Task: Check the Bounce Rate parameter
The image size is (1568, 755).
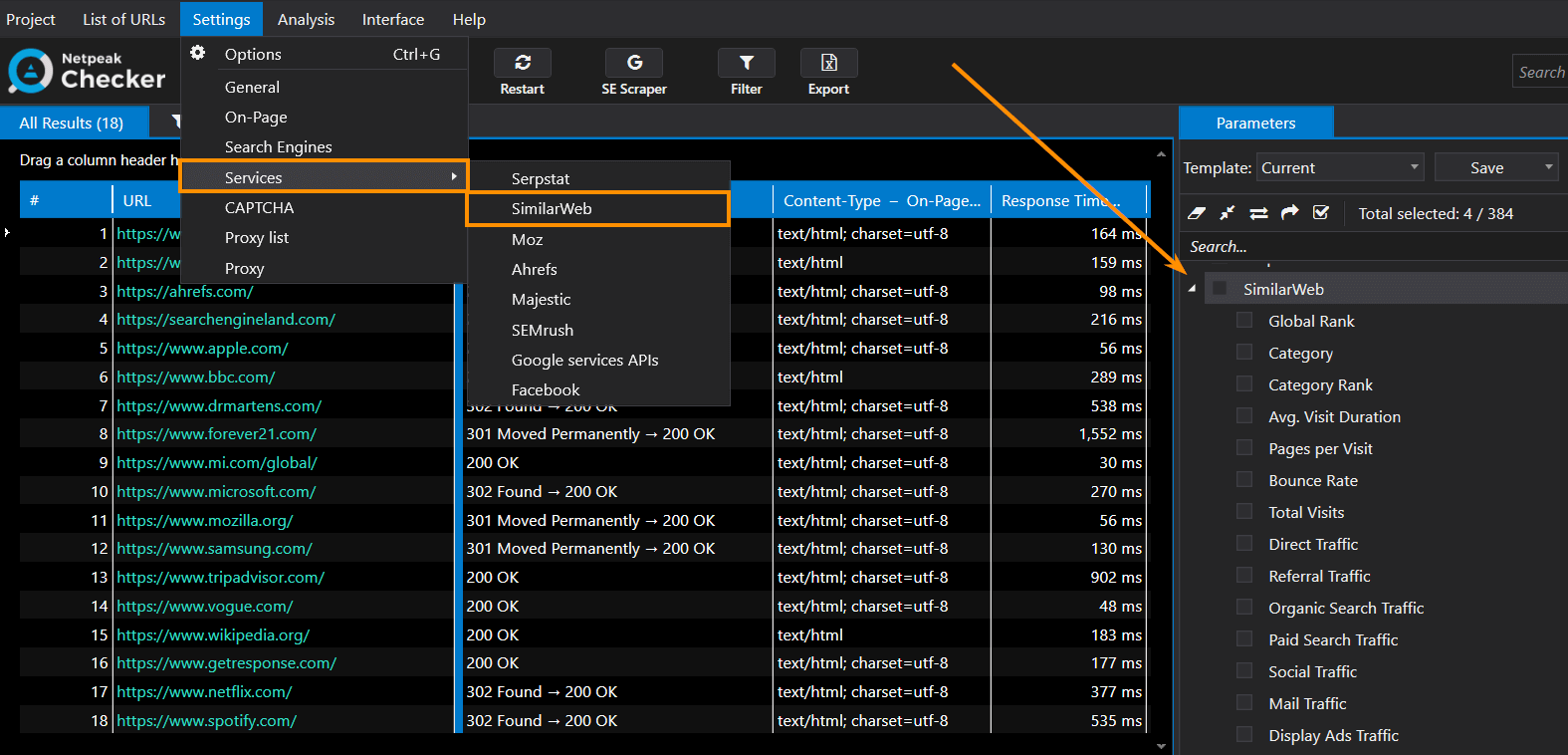Action: (x=1244, y=480)
